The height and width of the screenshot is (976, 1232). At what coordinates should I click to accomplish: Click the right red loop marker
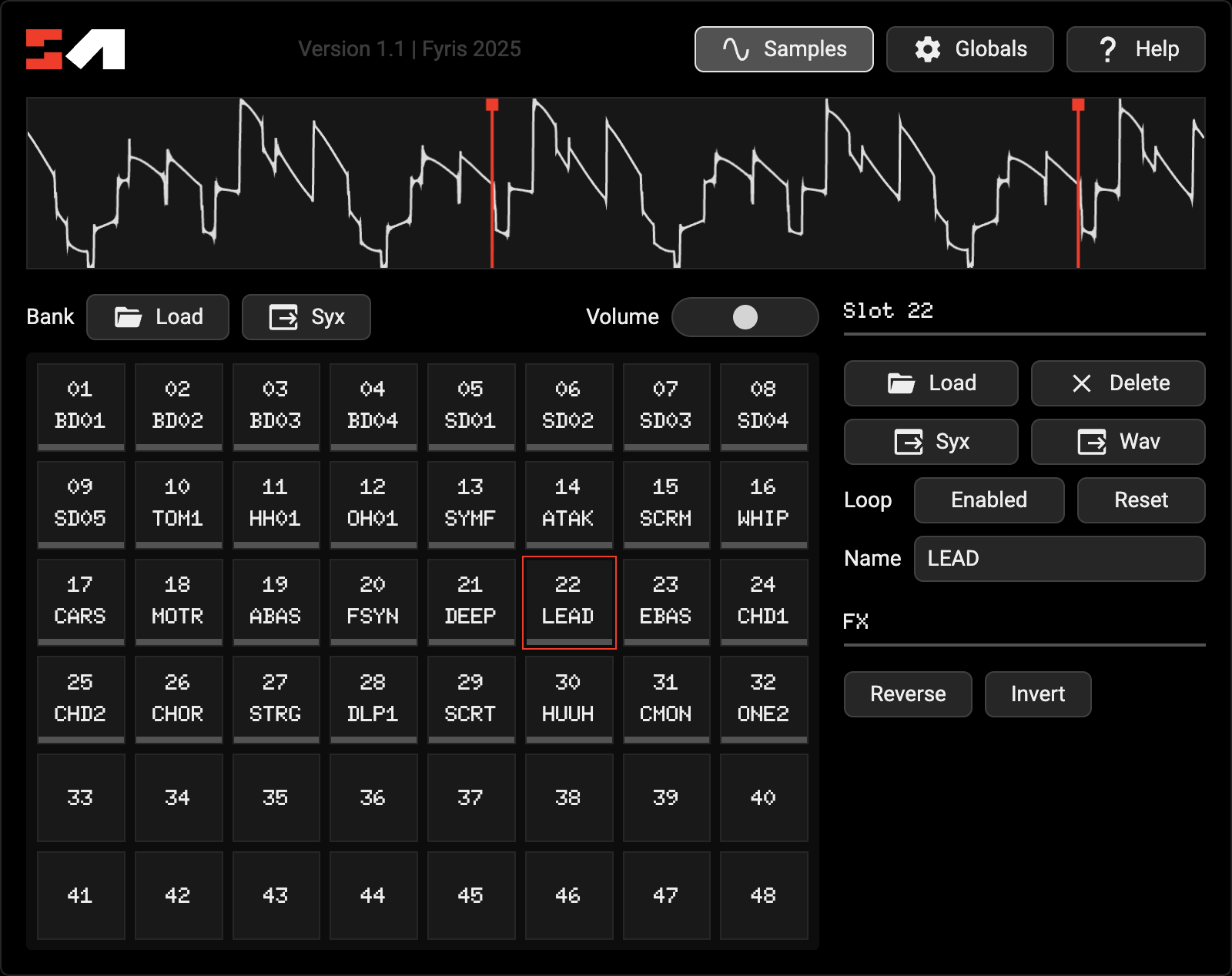coord(1078,105)
